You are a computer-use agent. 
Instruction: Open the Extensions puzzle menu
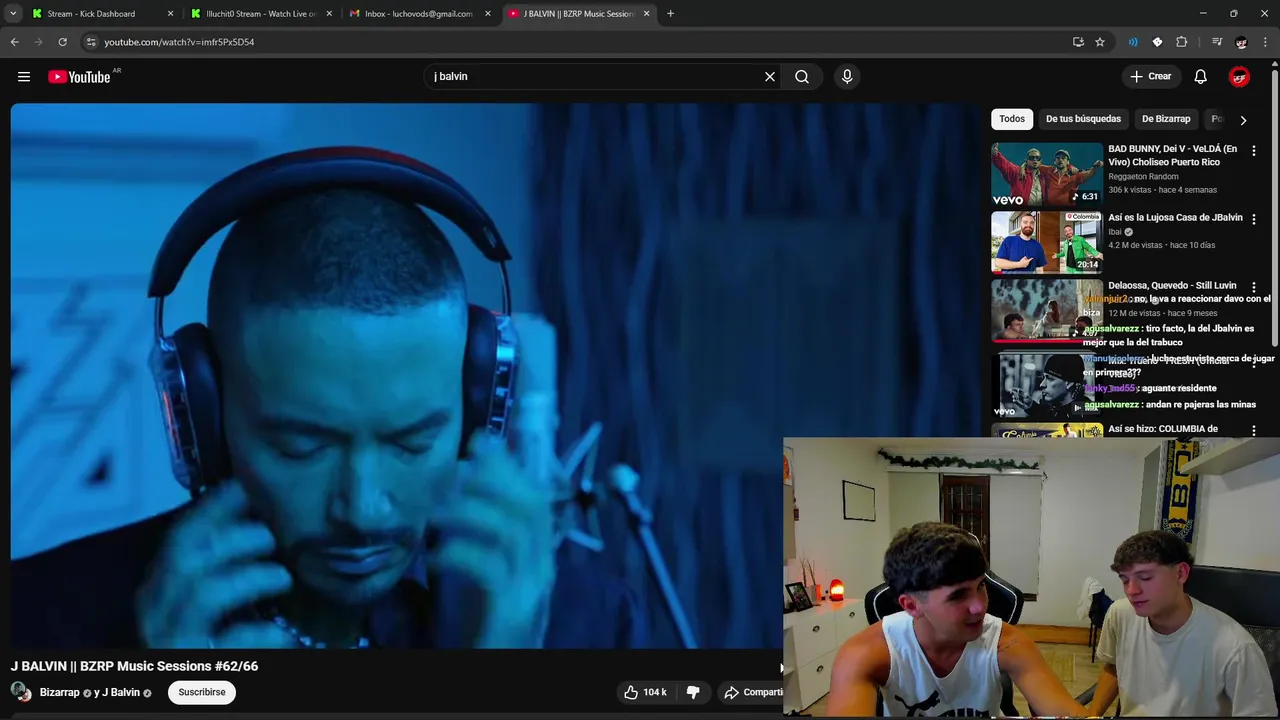tap(1182, 42)
